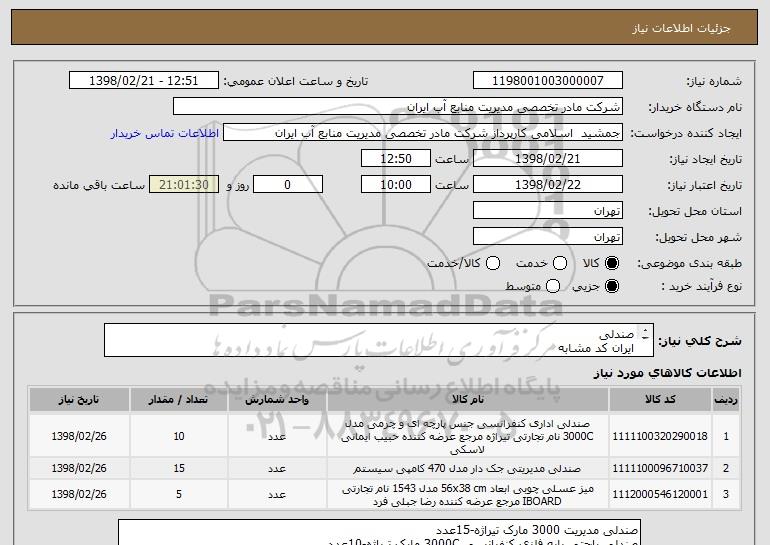770x545 pixels.
Task: Select the جزیی purchase type radio
Action: tap(612, 286)
